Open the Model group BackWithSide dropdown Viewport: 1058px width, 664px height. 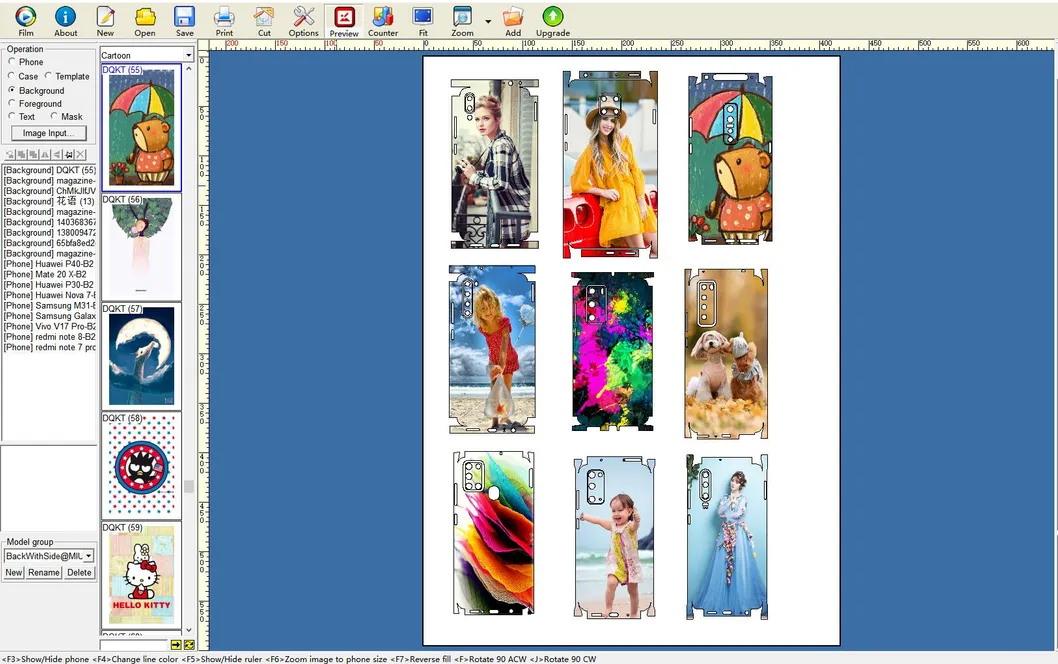[88, 556]
